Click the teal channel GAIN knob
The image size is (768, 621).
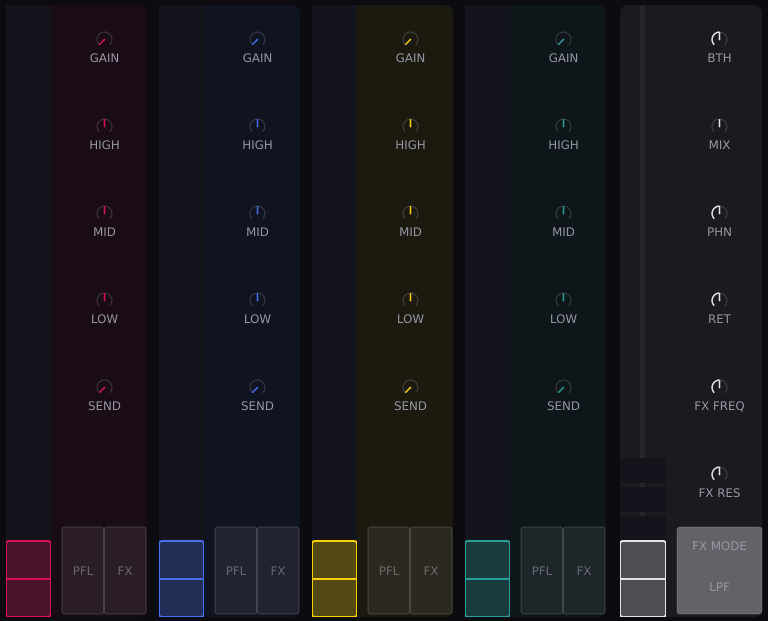tap(563, 39)
